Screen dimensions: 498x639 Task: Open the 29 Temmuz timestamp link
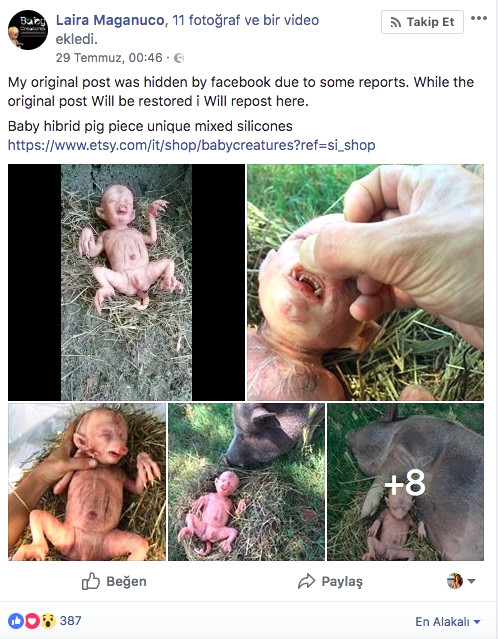point(109,58)
